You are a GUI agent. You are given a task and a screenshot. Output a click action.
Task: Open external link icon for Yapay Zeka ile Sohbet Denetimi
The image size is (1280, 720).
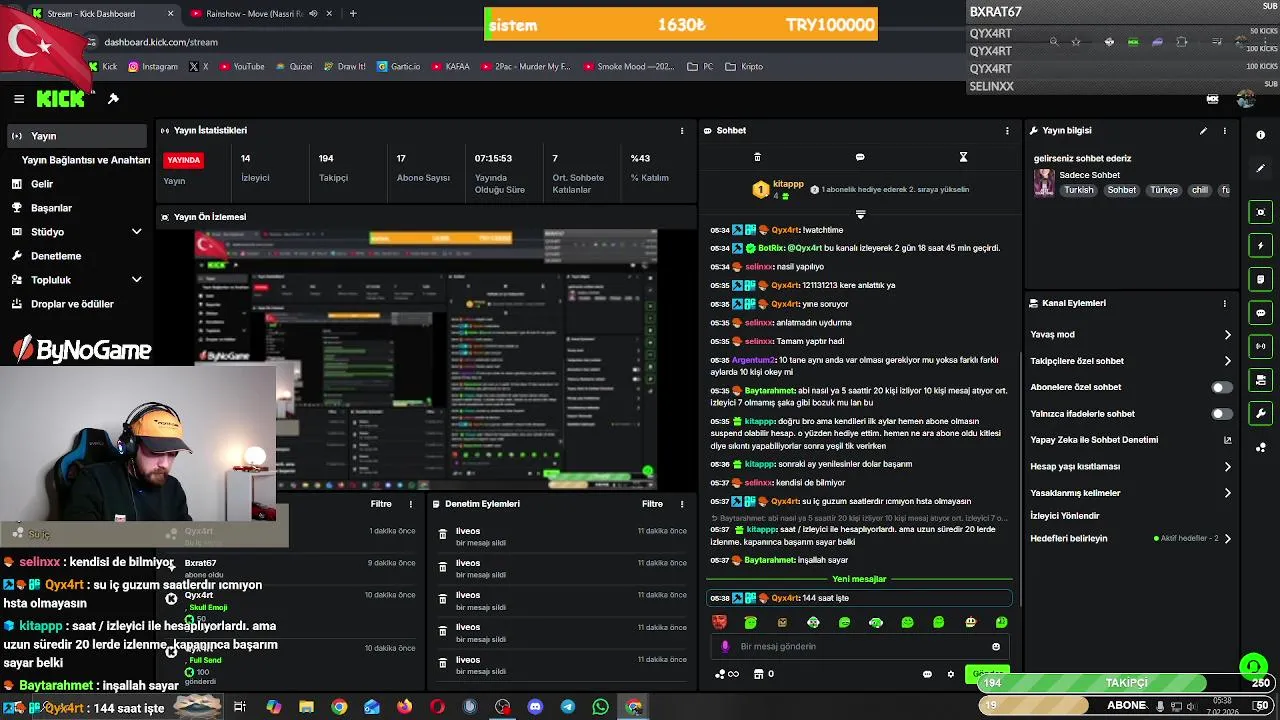1227,440
